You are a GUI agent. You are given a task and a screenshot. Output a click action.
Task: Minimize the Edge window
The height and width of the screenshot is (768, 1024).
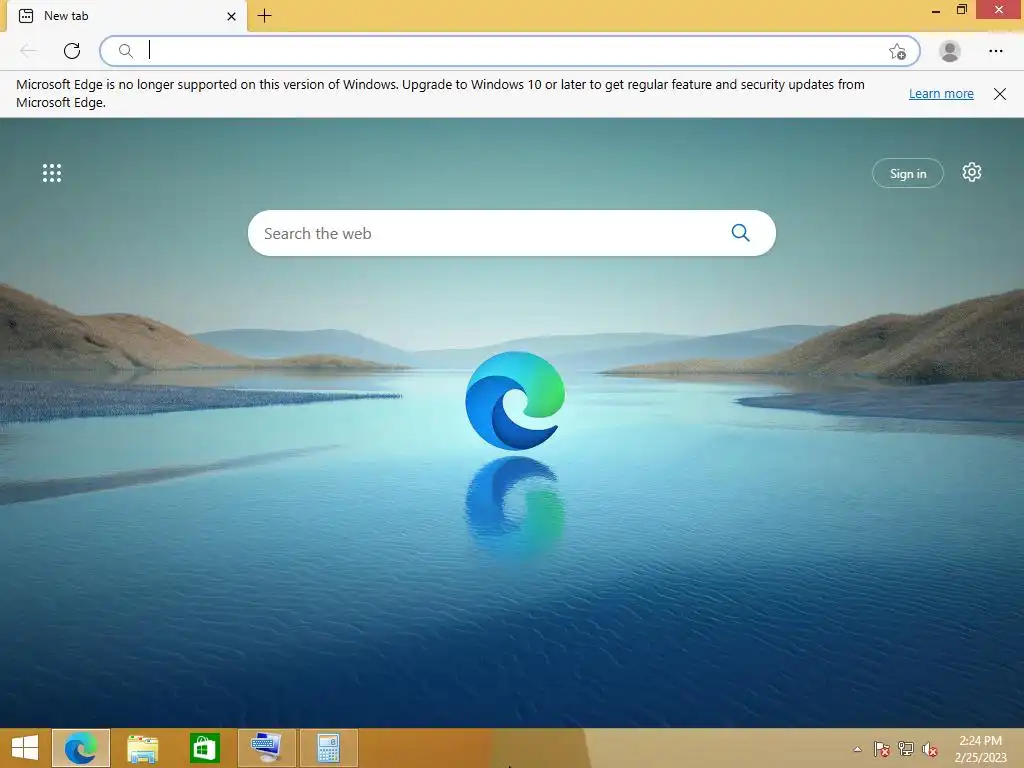[935, 11]
